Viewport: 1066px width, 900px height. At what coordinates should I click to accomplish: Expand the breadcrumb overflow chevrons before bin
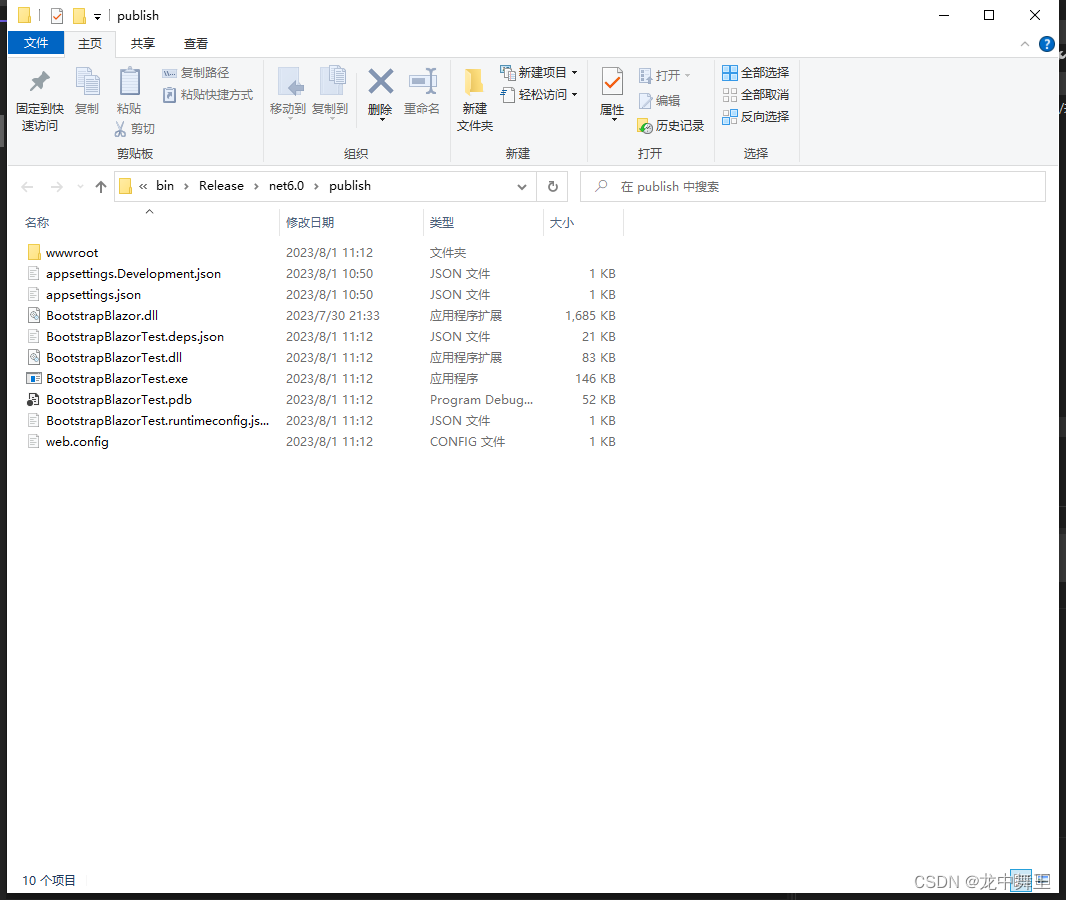coord(143,186)
